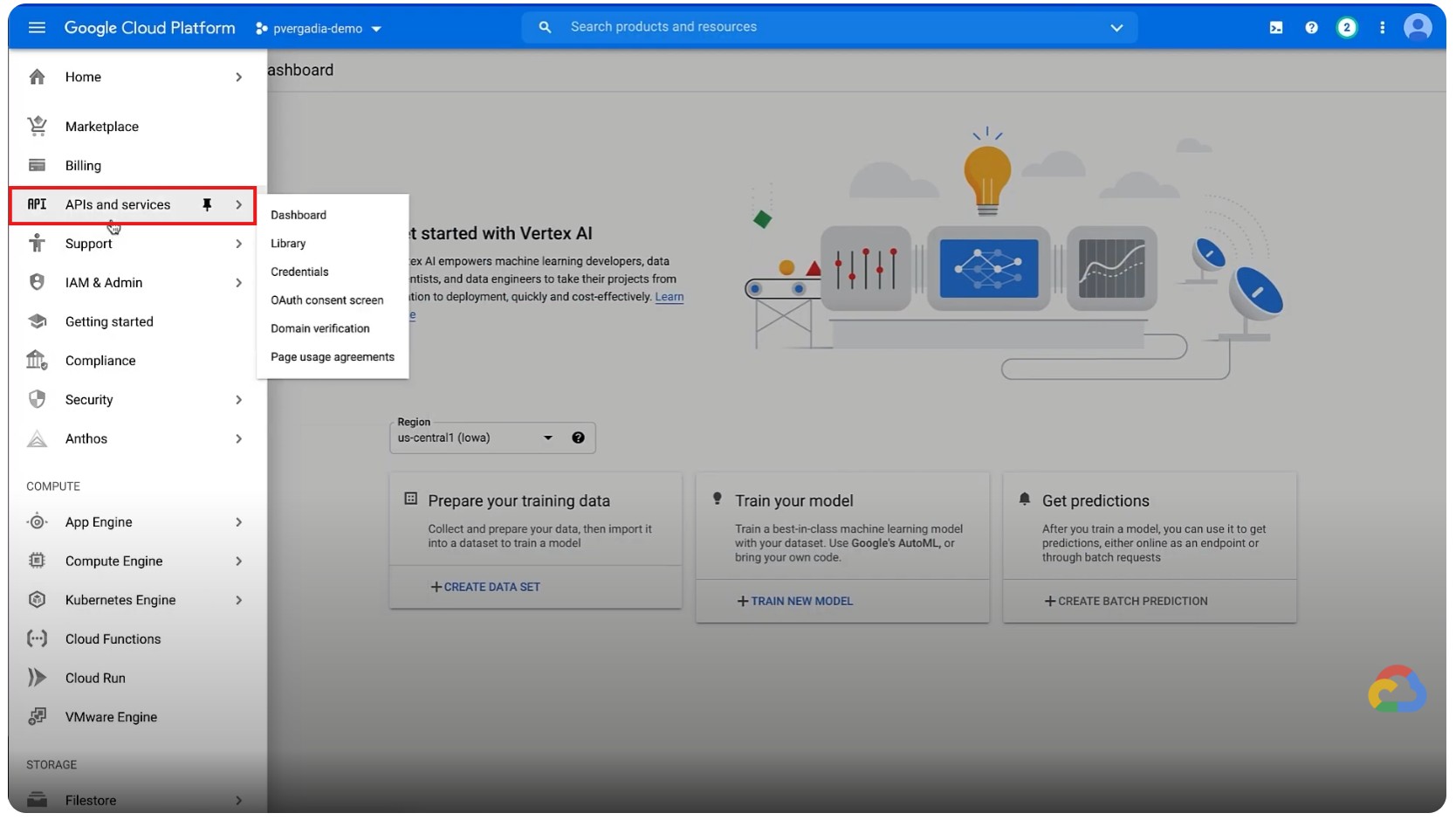Choose OAuth consent screen menu item

[x=326, y=300]
